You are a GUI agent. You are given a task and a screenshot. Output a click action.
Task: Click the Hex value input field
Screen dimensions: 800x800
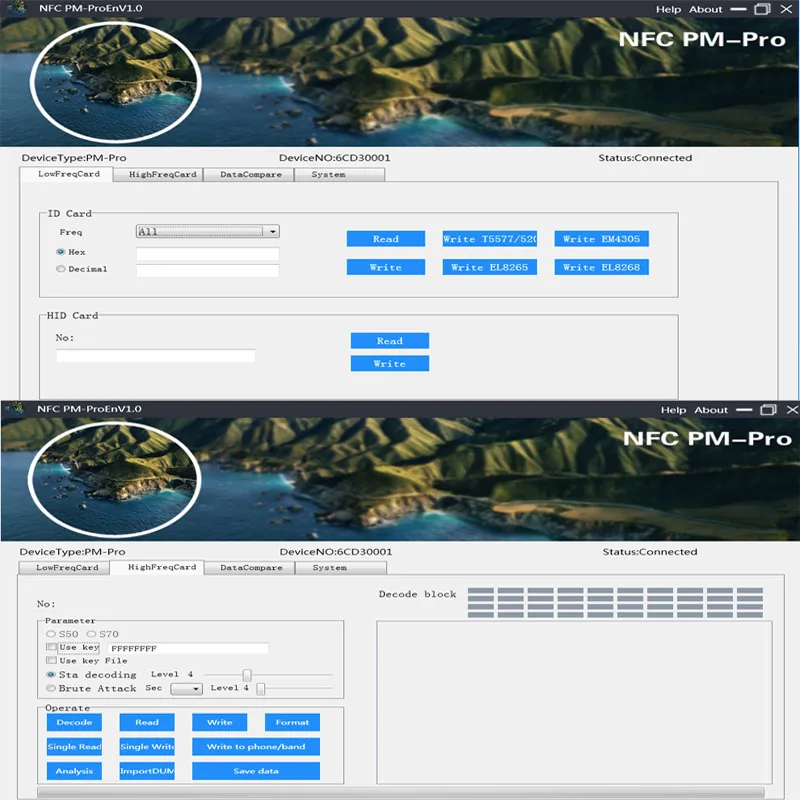click(x=208, y=254)
